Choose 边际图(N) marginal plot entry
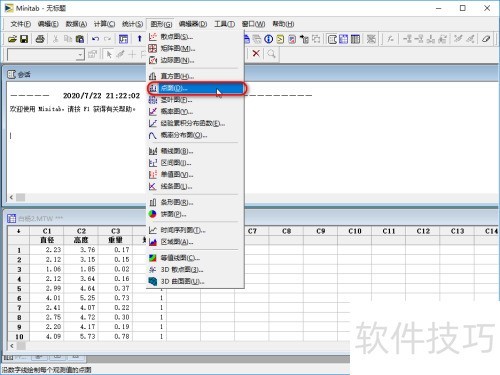Screen dimensions: 500x375 coord(195,60)
